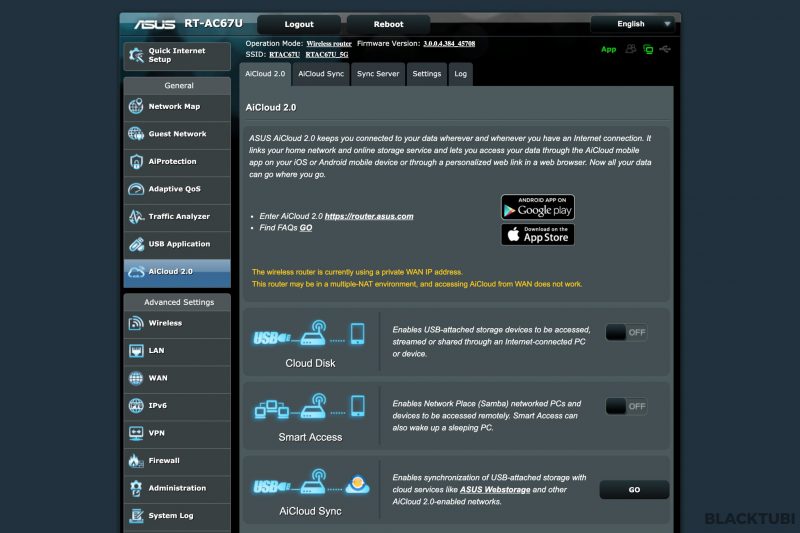This screenshot has height=533, width=800.
Task: Switch to the Log tab
Action: [461, 74]
